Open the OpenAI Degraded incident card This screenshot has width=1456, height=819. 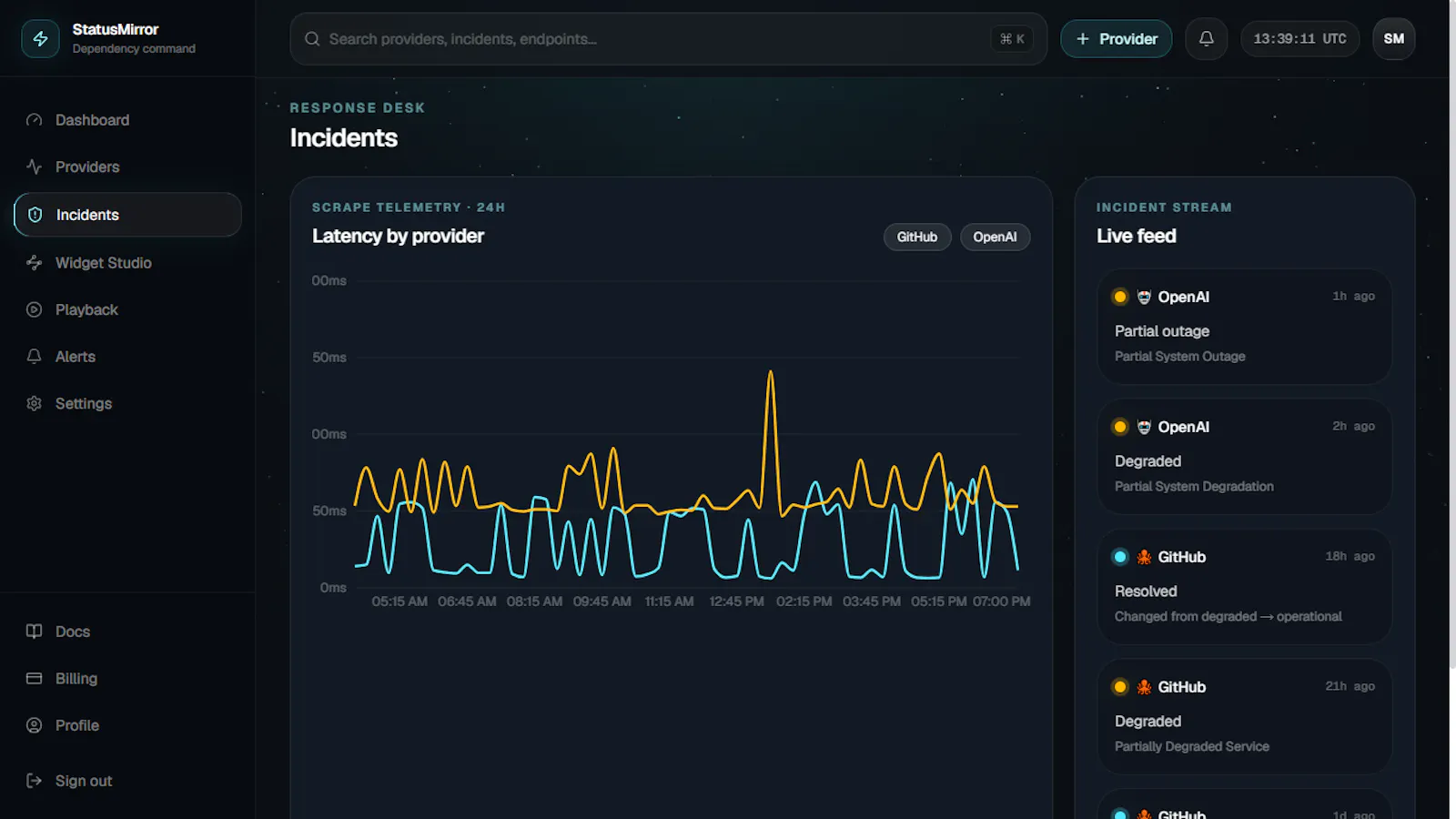click(x=1244, y=456)
